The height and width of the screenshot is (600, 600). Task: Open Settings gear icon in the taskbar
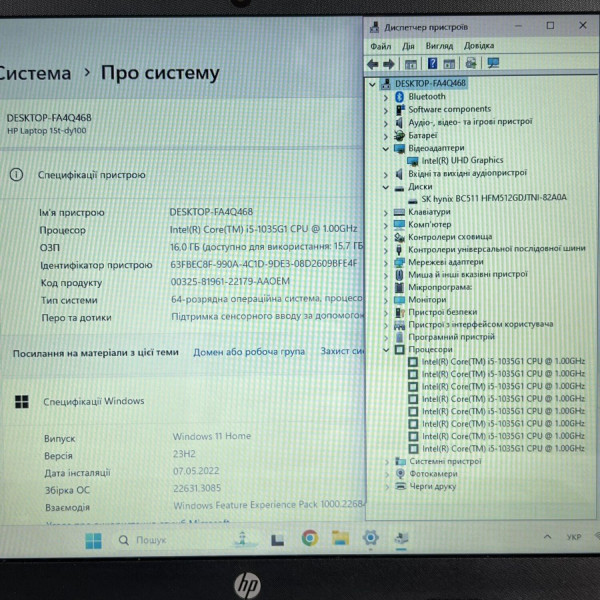coord(370,538)
